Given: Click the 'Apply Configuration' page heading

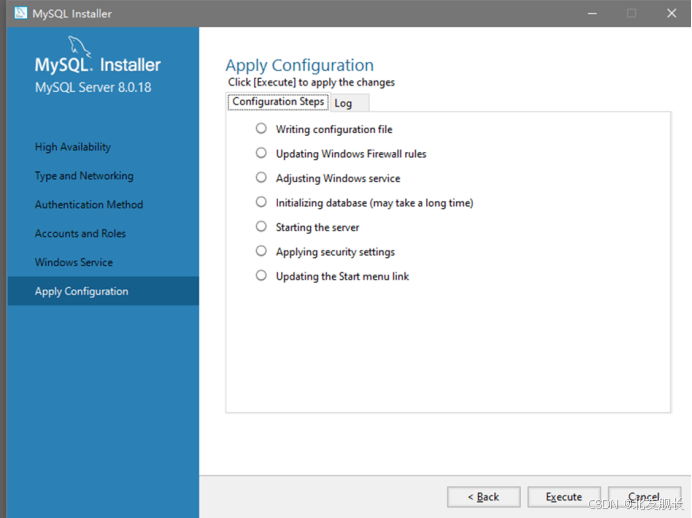Looking at the screenshot, I should [300, 65].
